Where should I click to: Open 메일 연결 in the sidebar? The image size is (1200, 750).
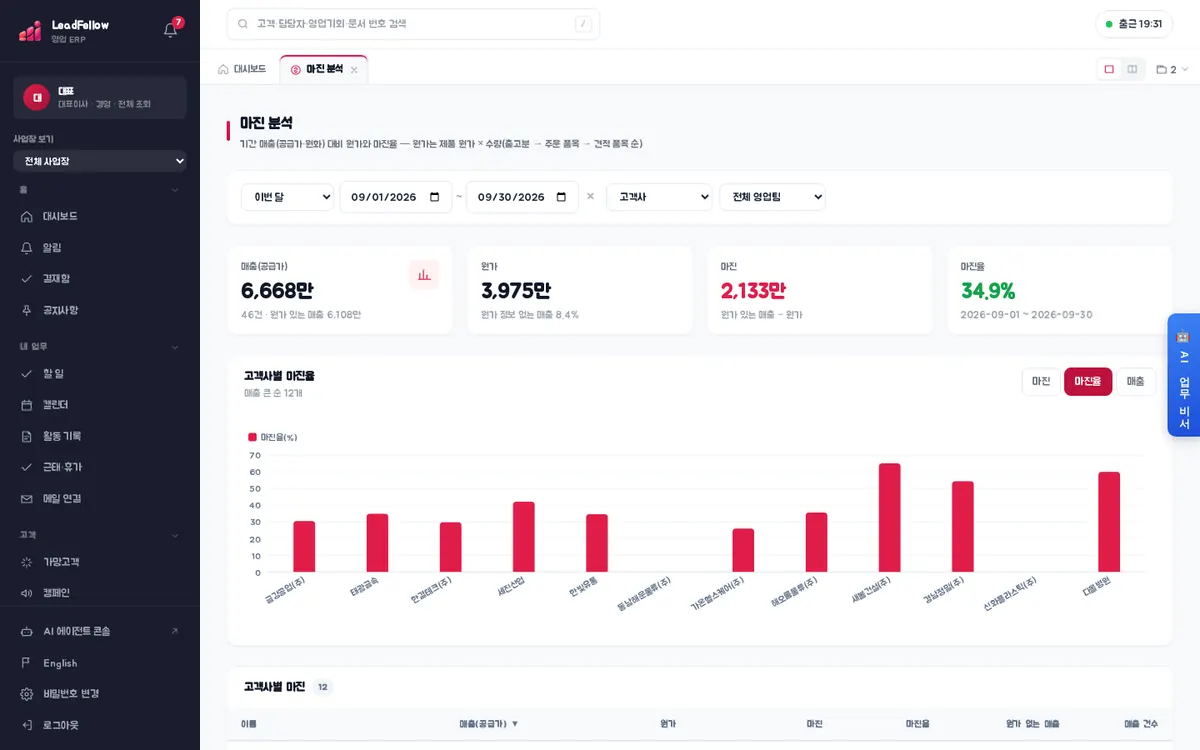(100, 498)
